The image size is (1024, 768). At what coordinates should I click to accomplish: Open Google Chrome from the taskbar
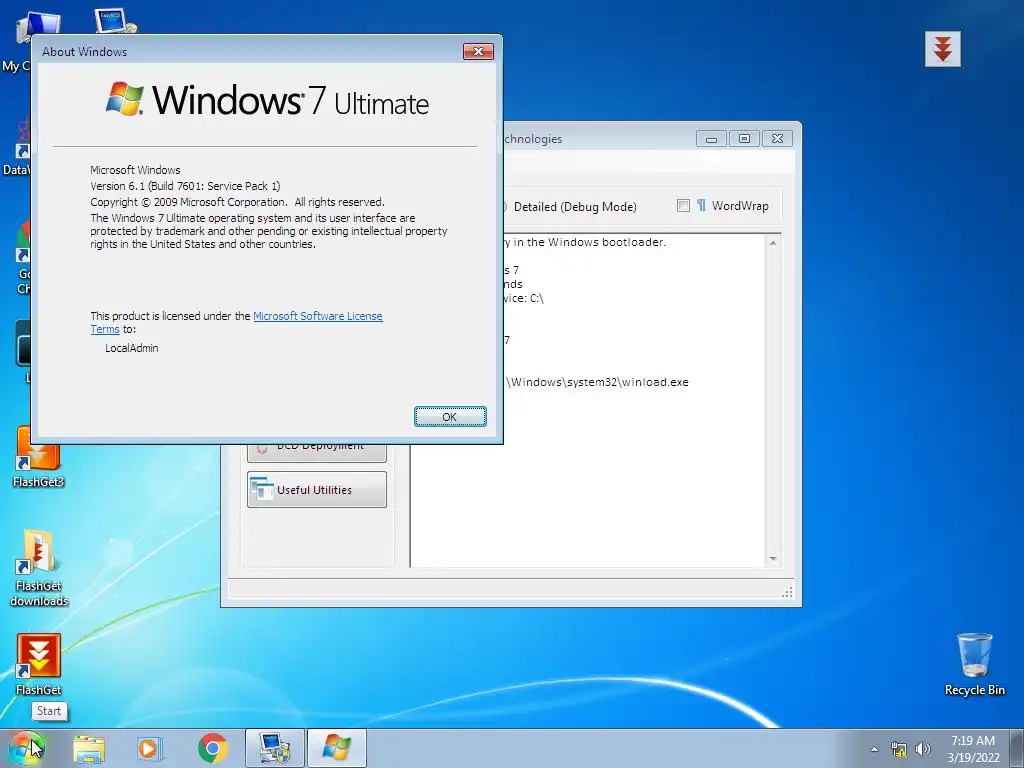(212, 748)
